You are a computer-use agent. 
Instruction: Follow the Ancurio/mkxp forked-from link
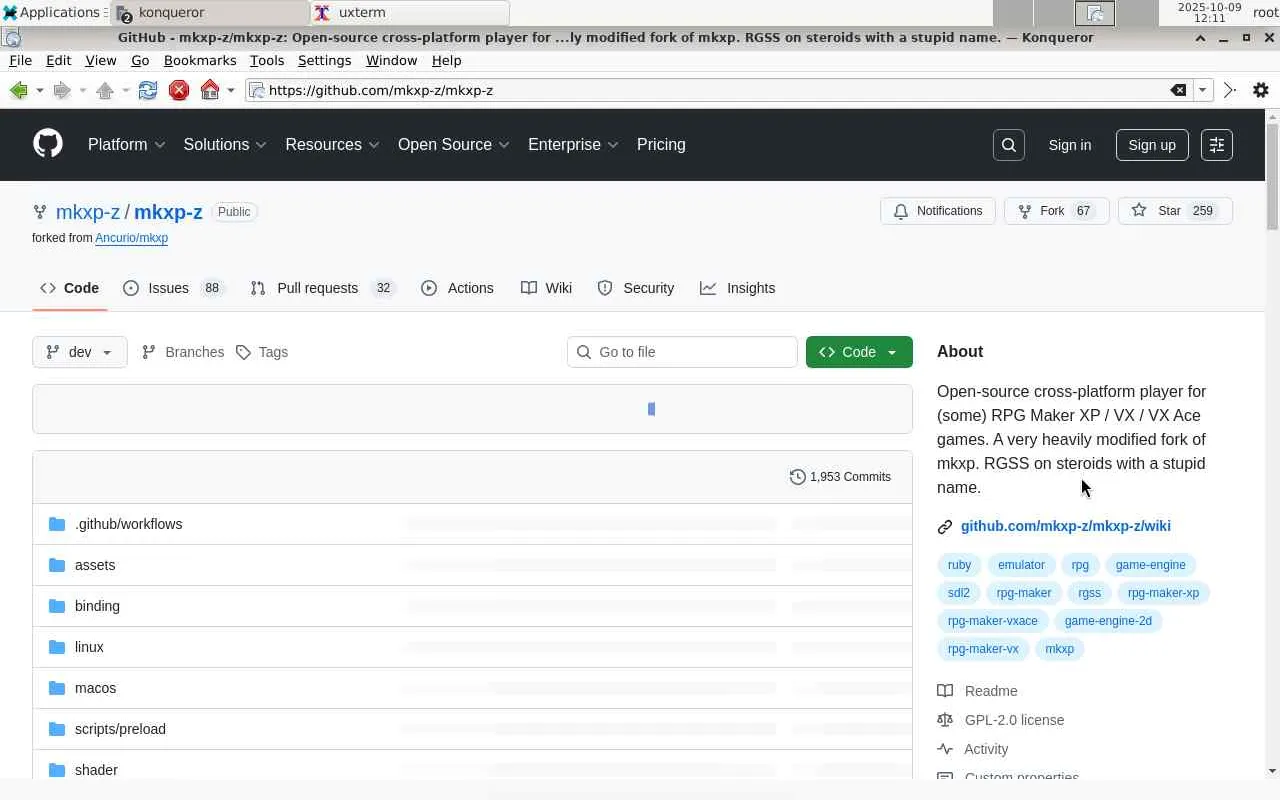[x=131, y=238]
